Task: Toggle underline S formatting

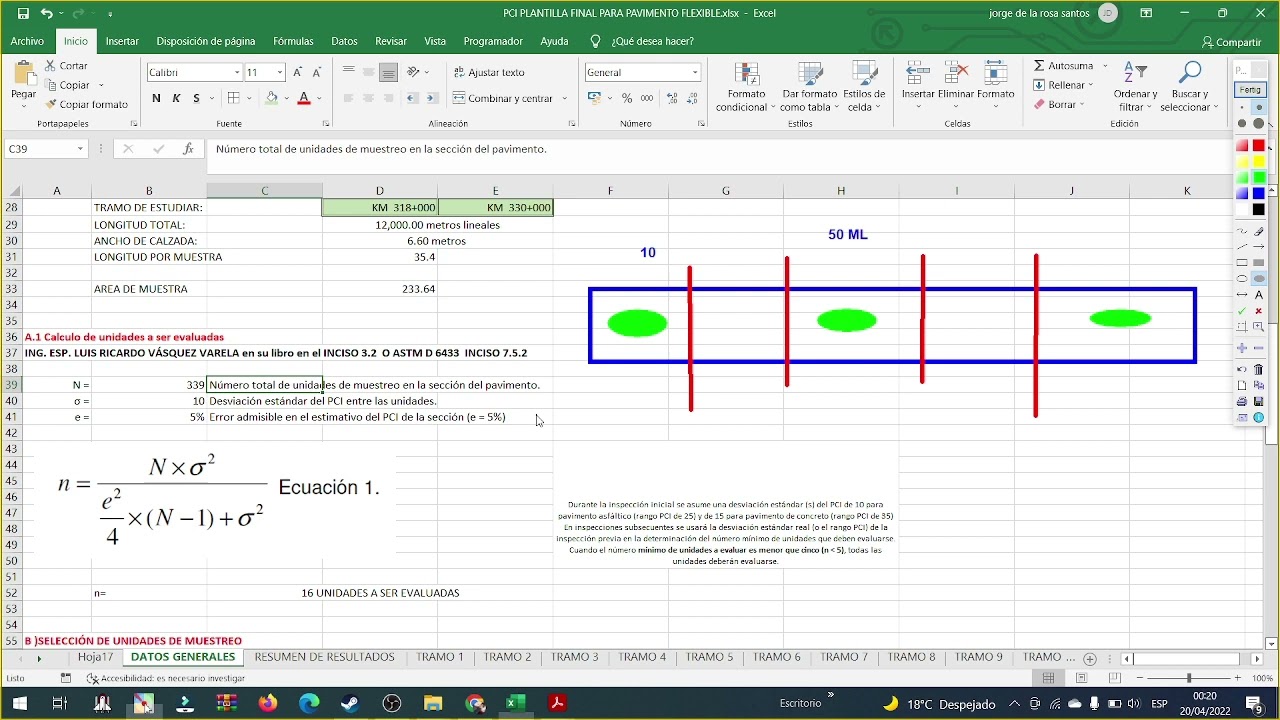Action: [x=196, y=98]
